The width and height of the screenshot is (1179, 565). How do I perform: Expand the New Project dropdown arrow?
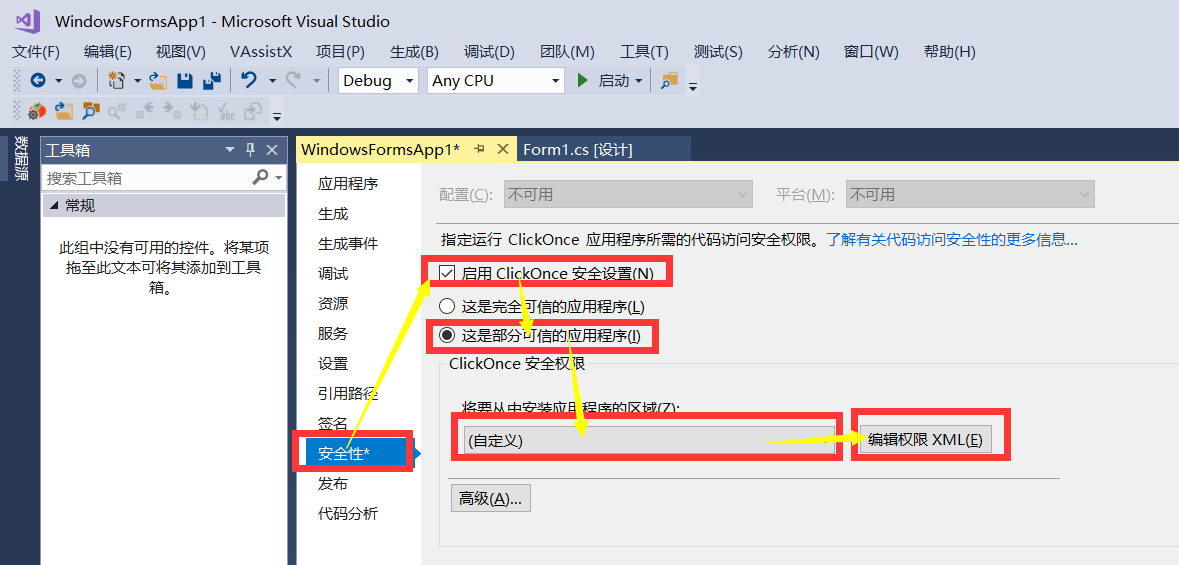pos(137,80)
